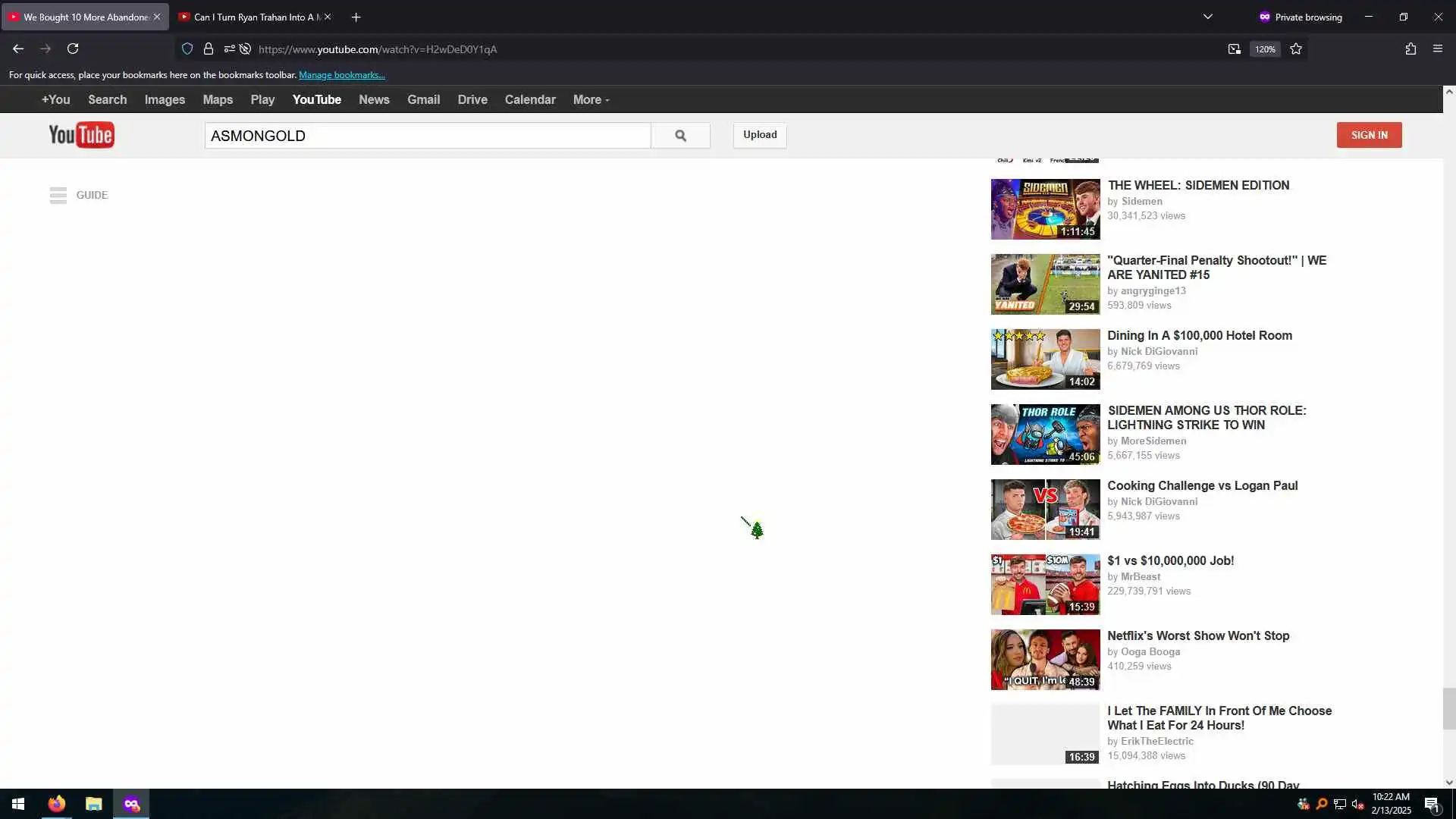Image resolution: width=1456 pixels, height=819 pixels.
Task: Click the tracking protection shield icon
Action: 187,49
